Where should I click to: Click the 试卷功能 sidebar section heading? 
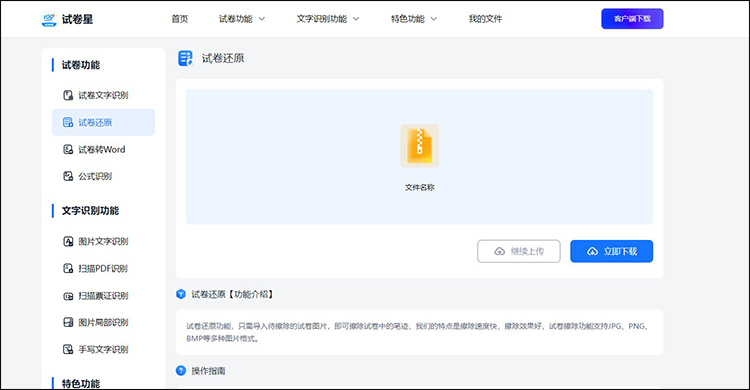[x=81, y=65]
